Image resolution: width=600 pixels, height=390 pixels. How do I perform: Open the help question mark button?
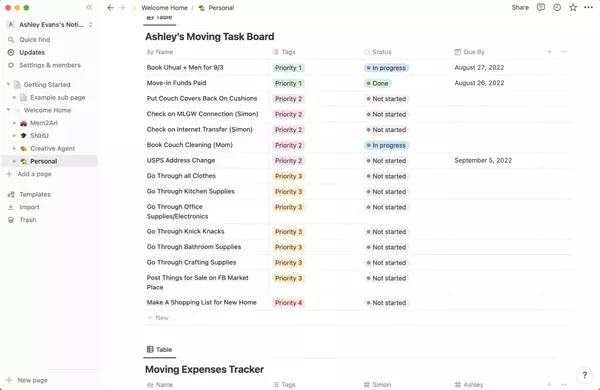[584, 375]
